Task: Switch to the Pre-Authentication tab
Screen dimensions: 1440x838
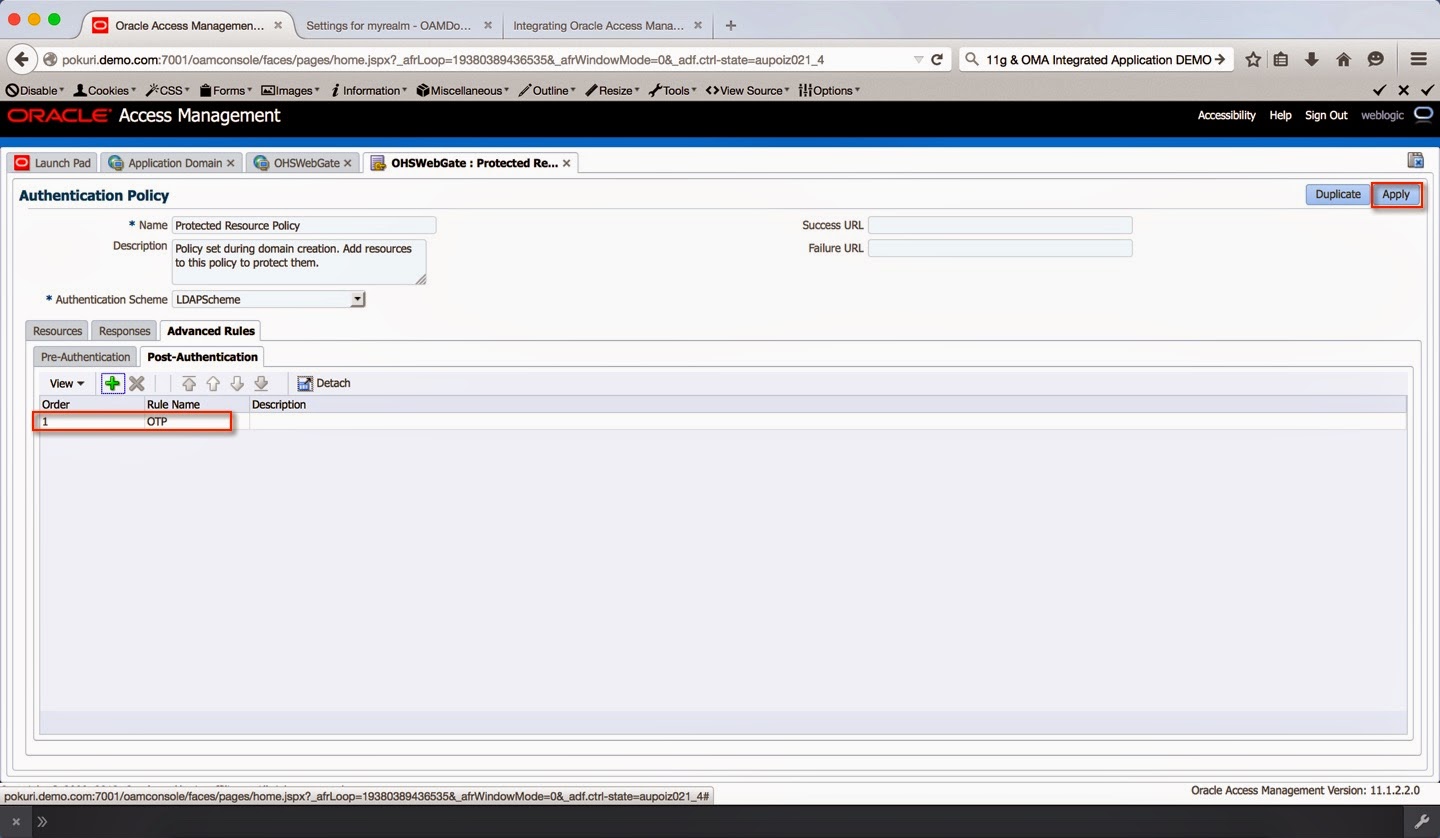Action: 84,356
